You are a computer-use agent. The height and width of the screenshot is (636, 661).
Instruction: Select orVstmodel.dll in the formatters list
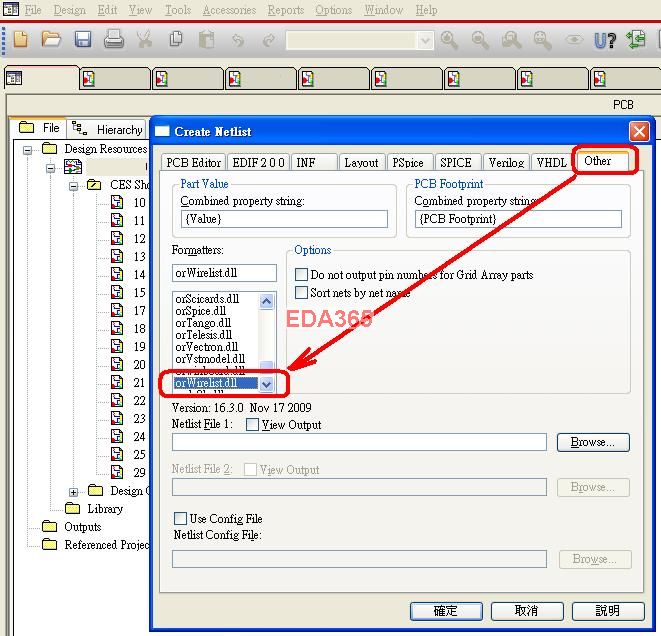coord(210,359)
